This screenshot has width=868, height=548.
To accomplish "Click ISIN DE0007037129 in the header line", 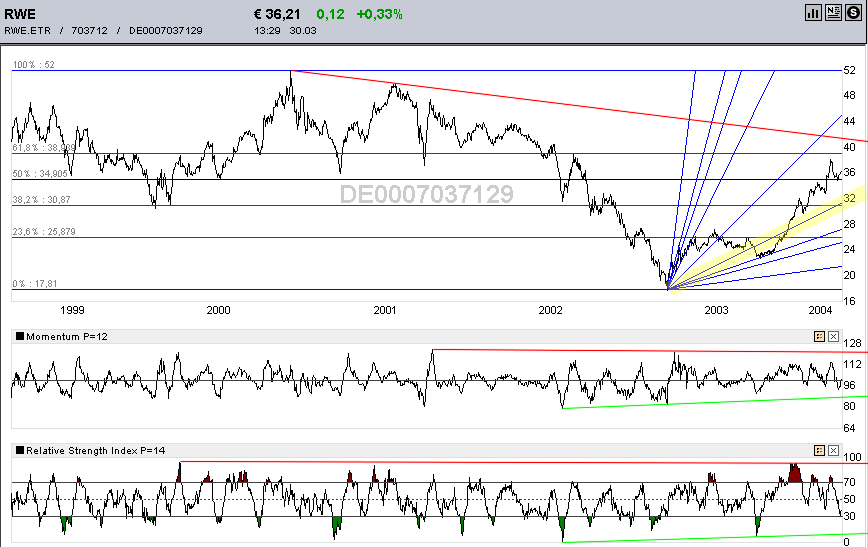I will 166,30.
